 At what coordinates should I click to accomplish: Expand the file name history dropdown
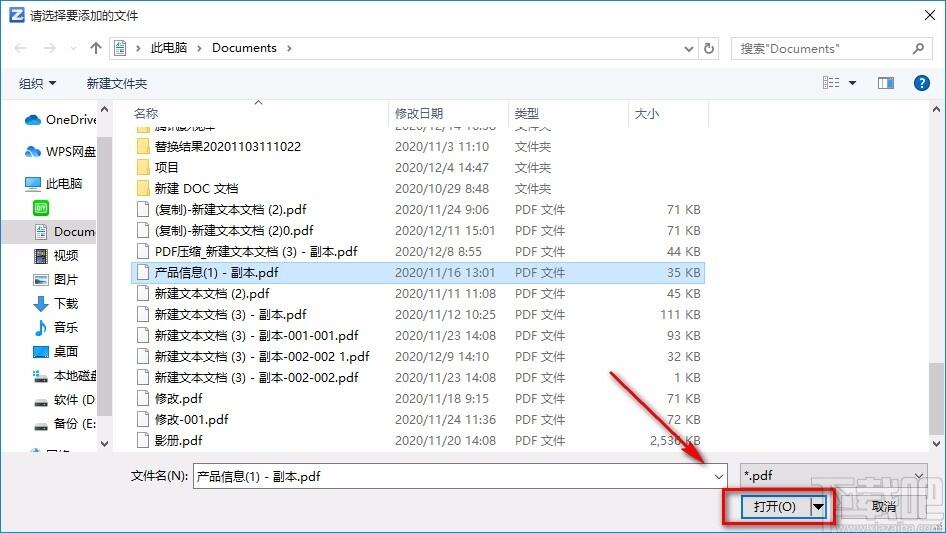[719, 476]
